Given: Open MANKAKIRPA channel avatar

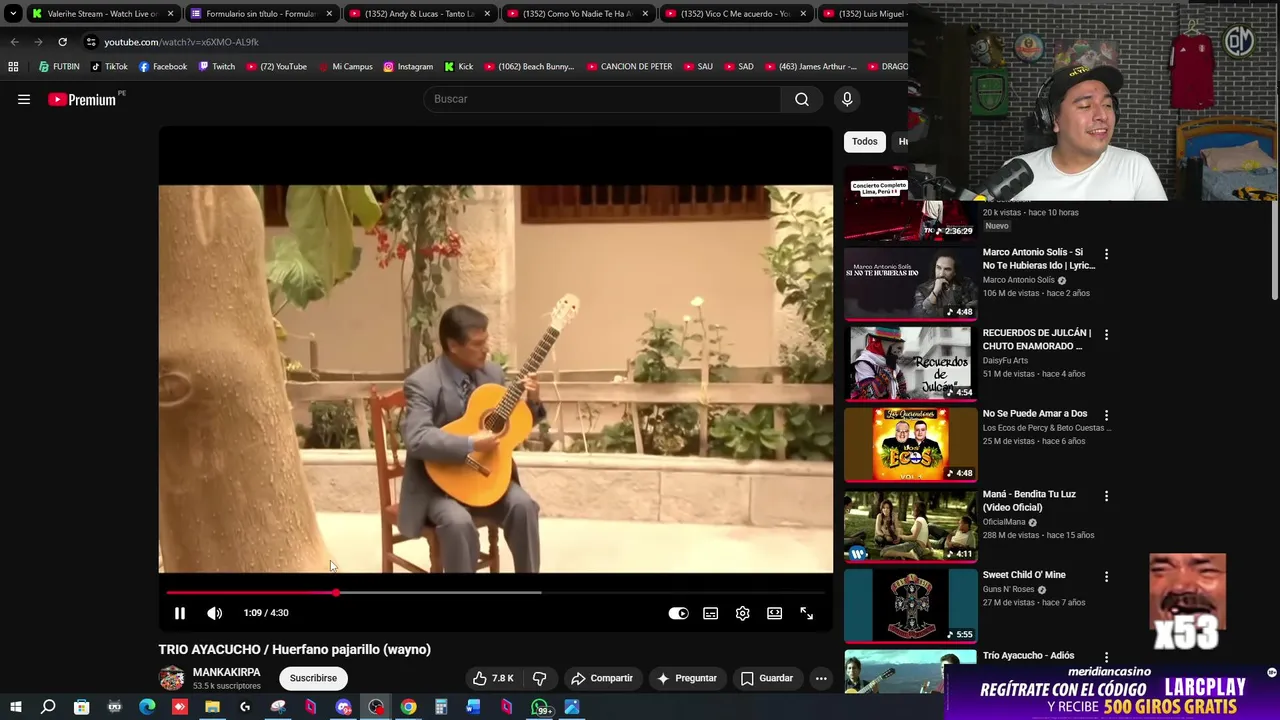Looking at the screenshot, I should 172,678.
